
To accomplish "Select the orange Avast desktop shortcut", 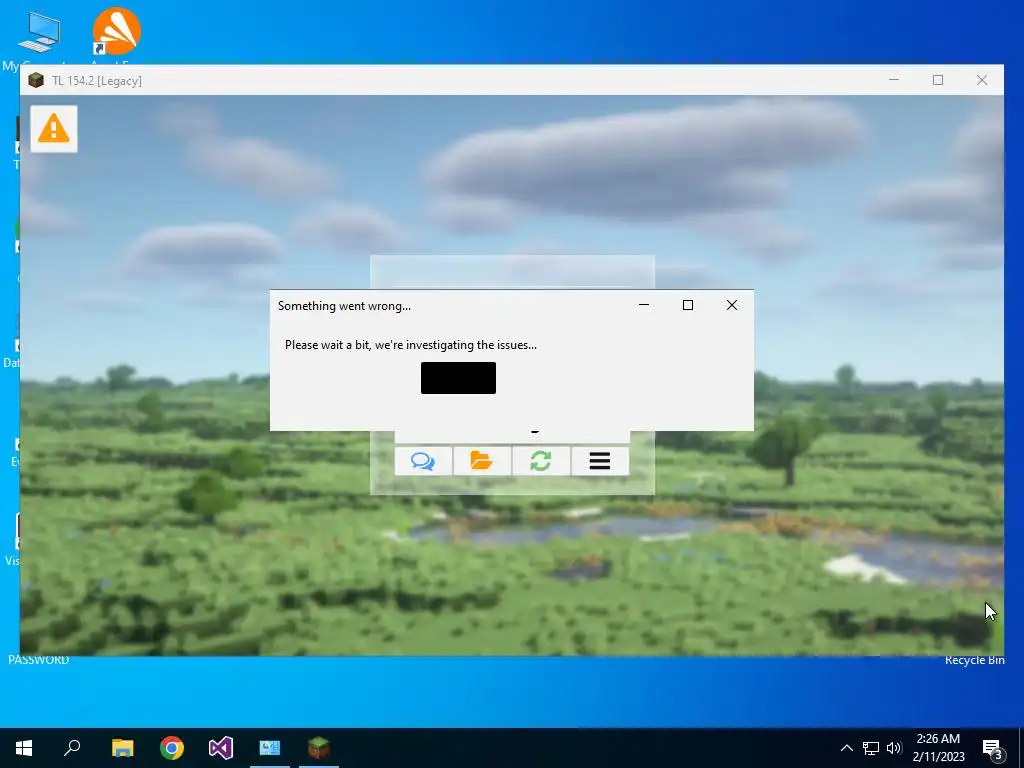I will tap(116, 33).
